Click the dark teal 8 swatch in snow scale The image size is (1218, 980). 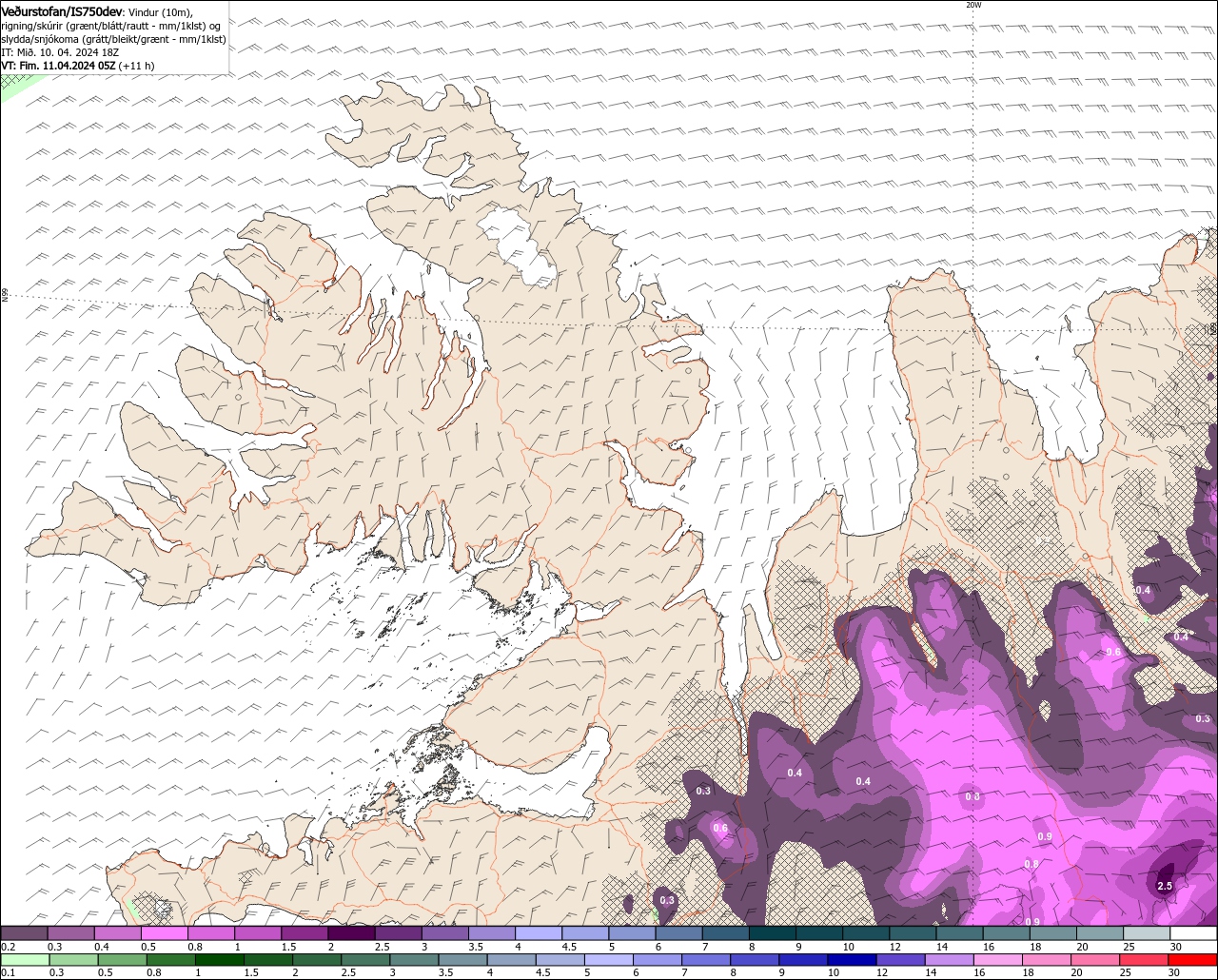tap(773, 933)
